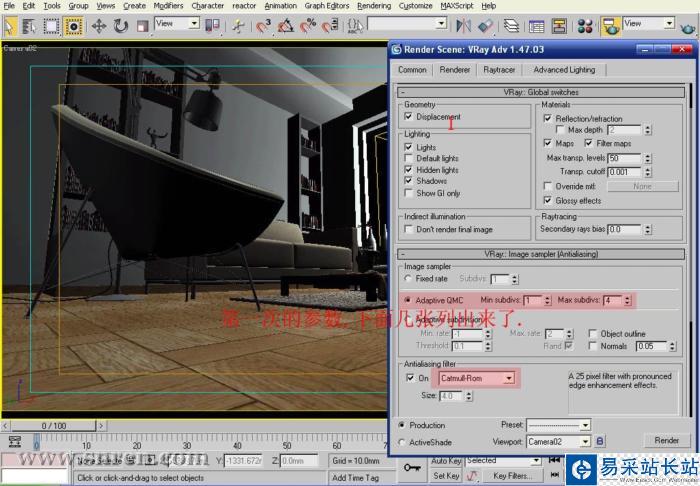Image resolution: width=700 pixels, height=486 pixels.
Task: Open the Material Editor spheres icon
Action: pyautogui.click(x=584, y=26)
